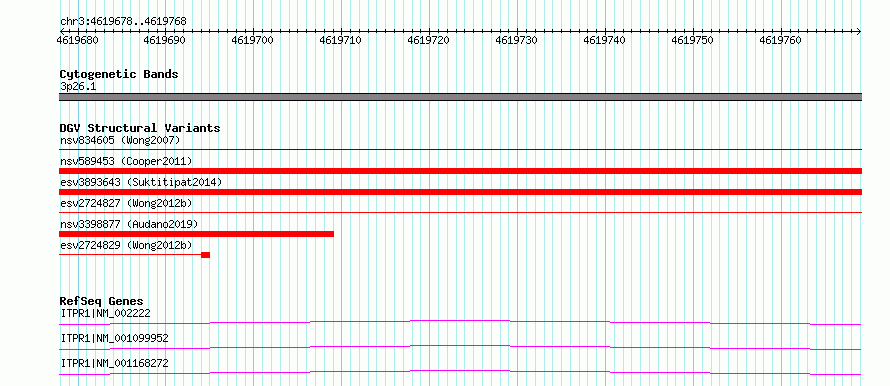Select the red esv3893643 variant bar

coord(460,192)
